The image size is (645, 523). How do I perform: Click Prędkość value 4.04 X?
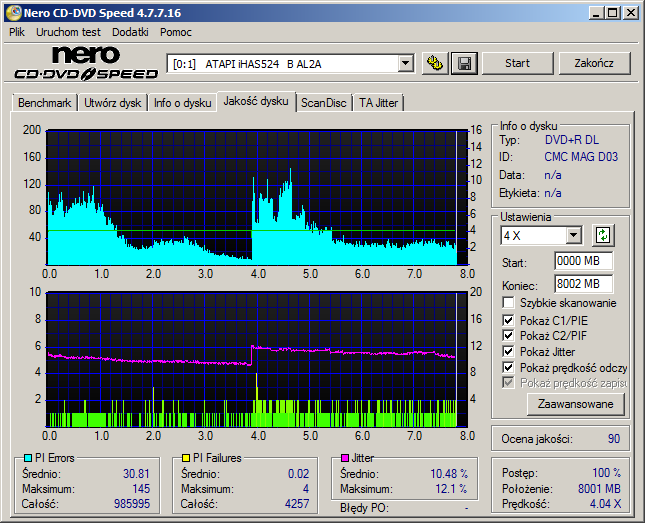click(x=605, y=504)
